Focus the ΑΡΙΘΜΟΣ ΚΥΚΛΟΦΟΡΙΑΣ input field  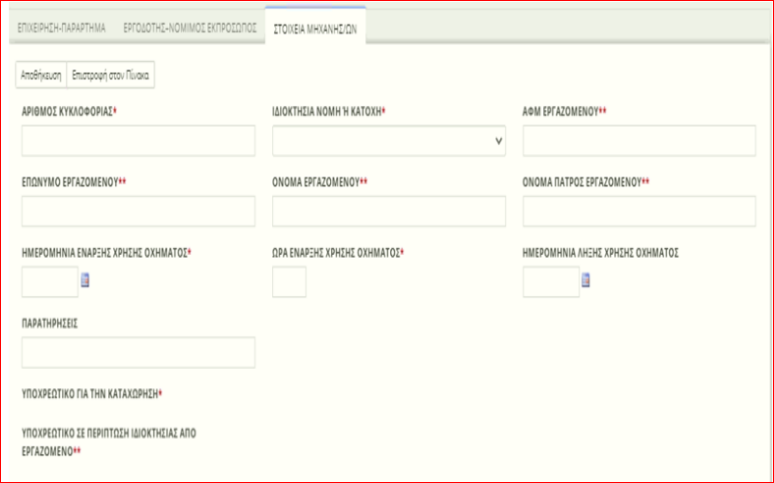(138, 142)
